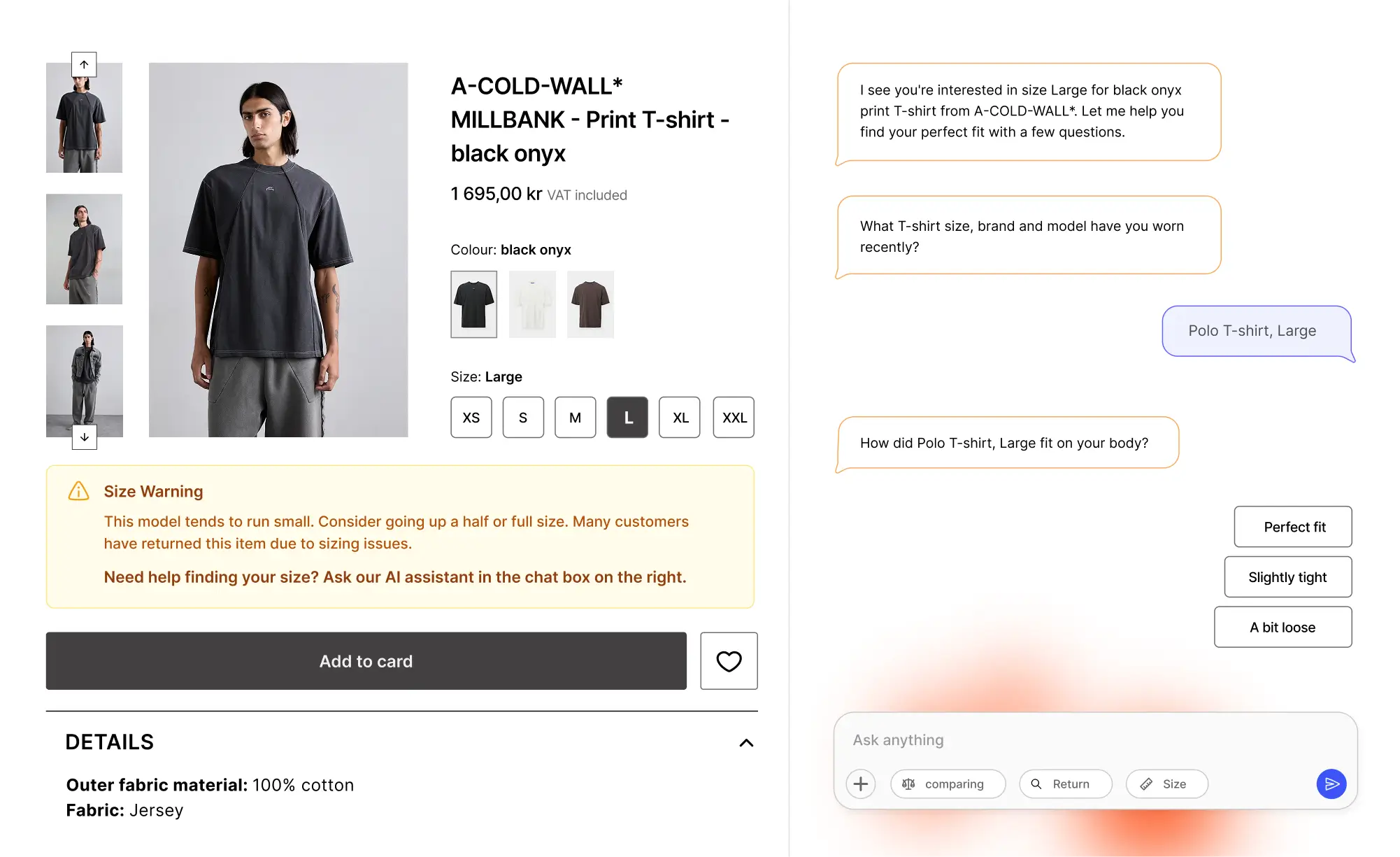Select the Return search chip

(x=1065, y=784)
